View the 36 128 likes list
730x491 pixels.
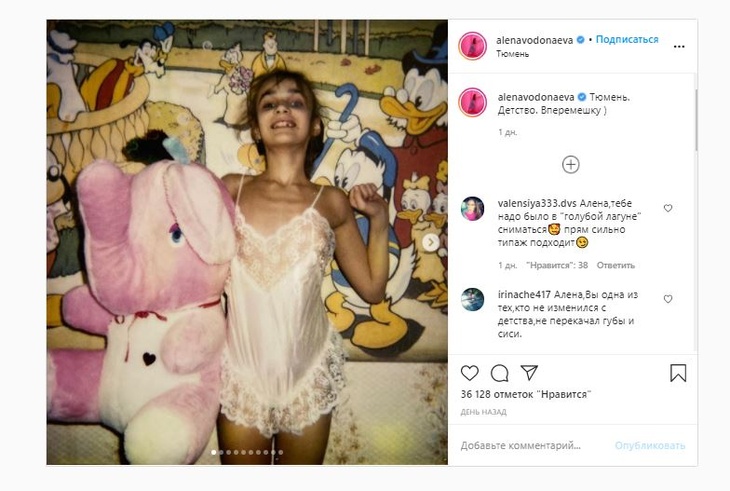(x=525, y=394)
